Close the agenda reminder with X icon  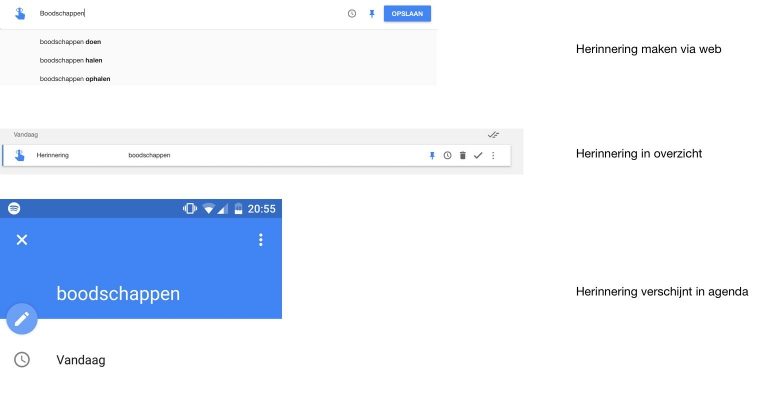click(x=22, y=240)
